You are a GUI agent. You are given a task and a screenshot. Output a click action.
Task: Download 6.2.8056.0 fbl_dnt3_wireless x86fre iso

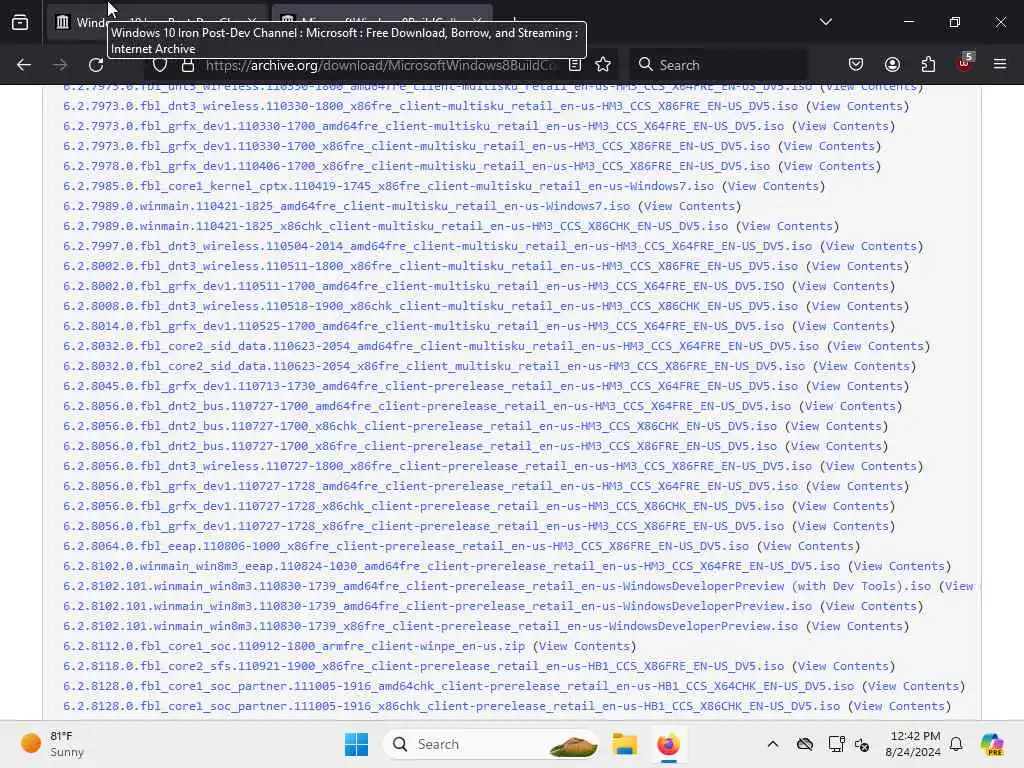(x=438, y=466)
